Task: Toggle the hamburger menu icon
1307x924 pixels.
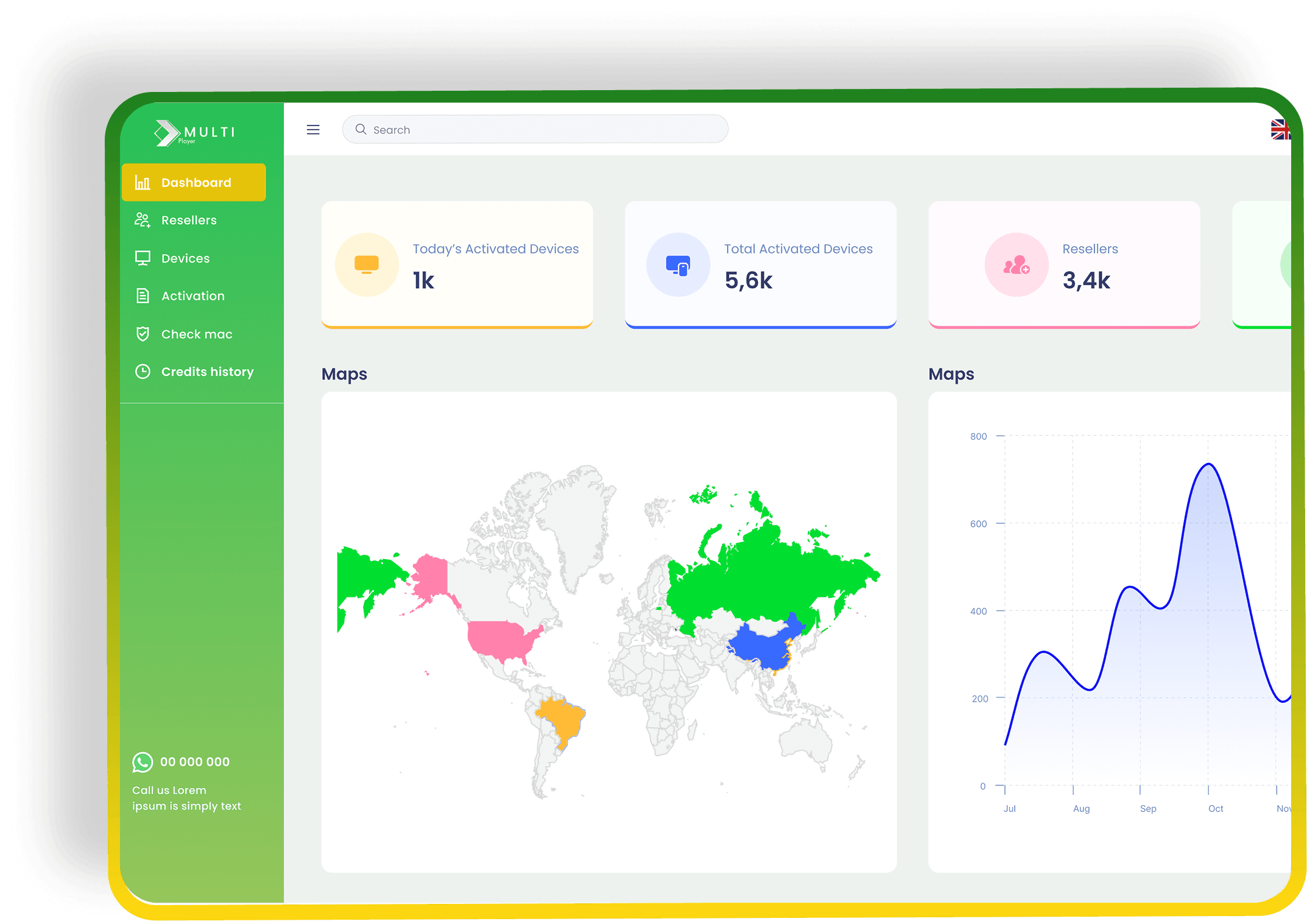Action: [313, 130]
